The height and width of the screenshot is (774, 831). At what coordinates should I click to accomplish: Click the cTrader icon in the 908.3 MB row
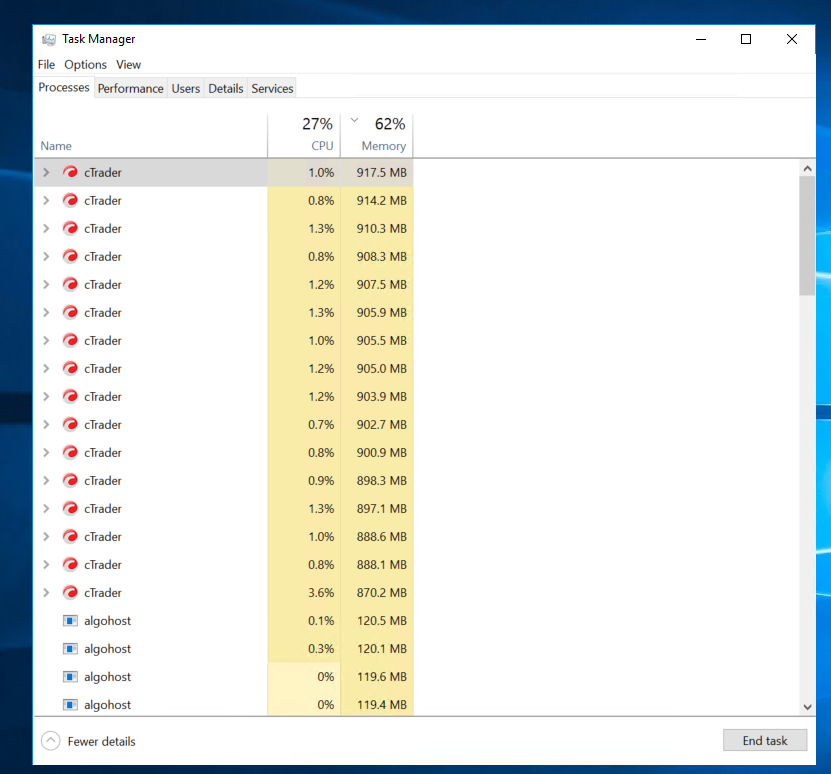click(70, 257)
